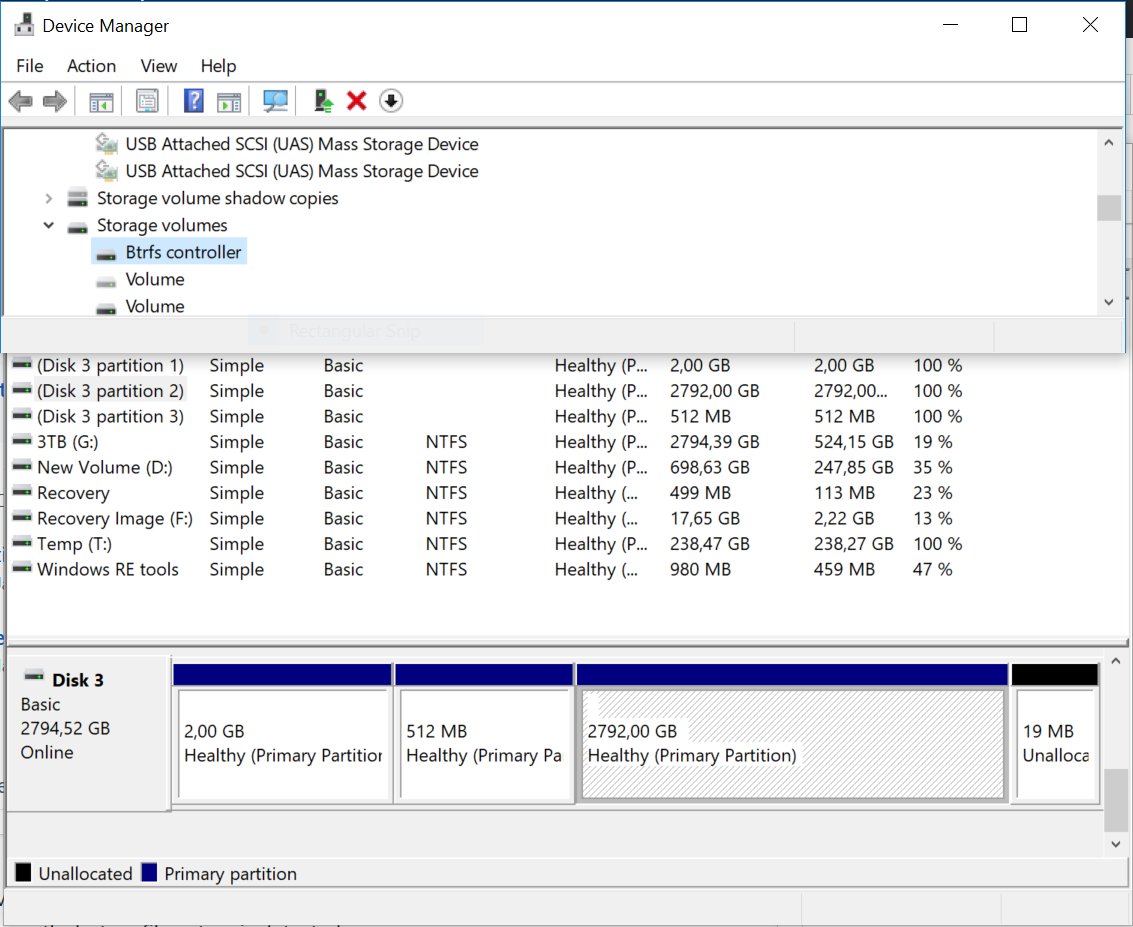
Task: Click icon of second USB Attached SCSI device
Action: click(107, 171)
